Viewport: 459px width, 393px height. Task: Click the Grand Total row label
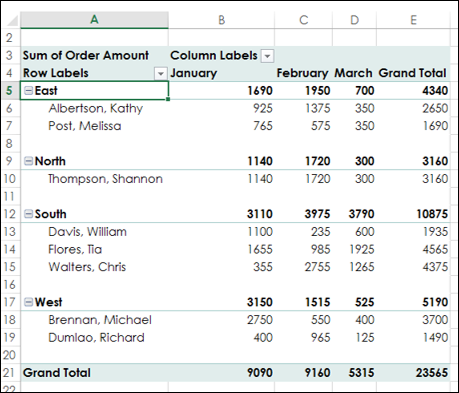[57, 373]
